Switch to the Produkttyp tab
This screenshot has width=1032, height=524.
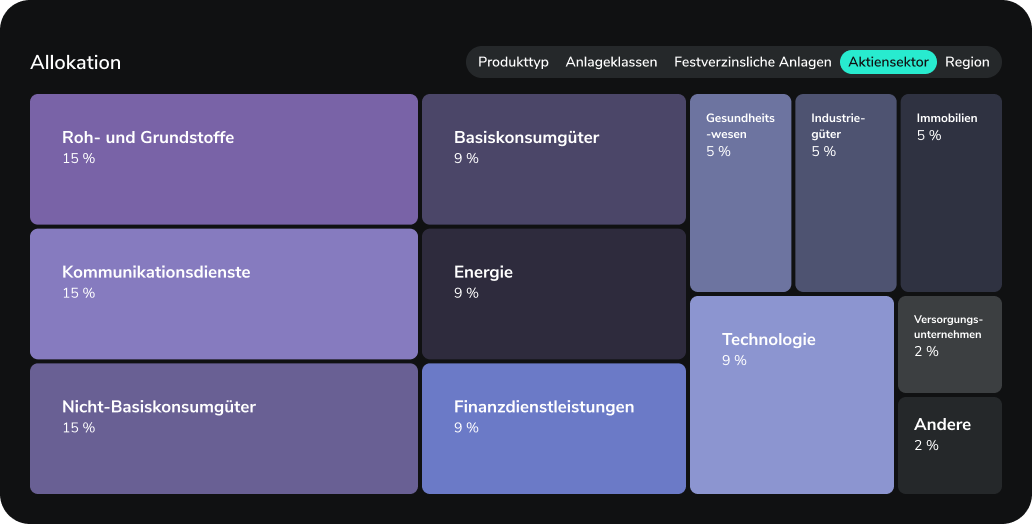coord(513,62)
